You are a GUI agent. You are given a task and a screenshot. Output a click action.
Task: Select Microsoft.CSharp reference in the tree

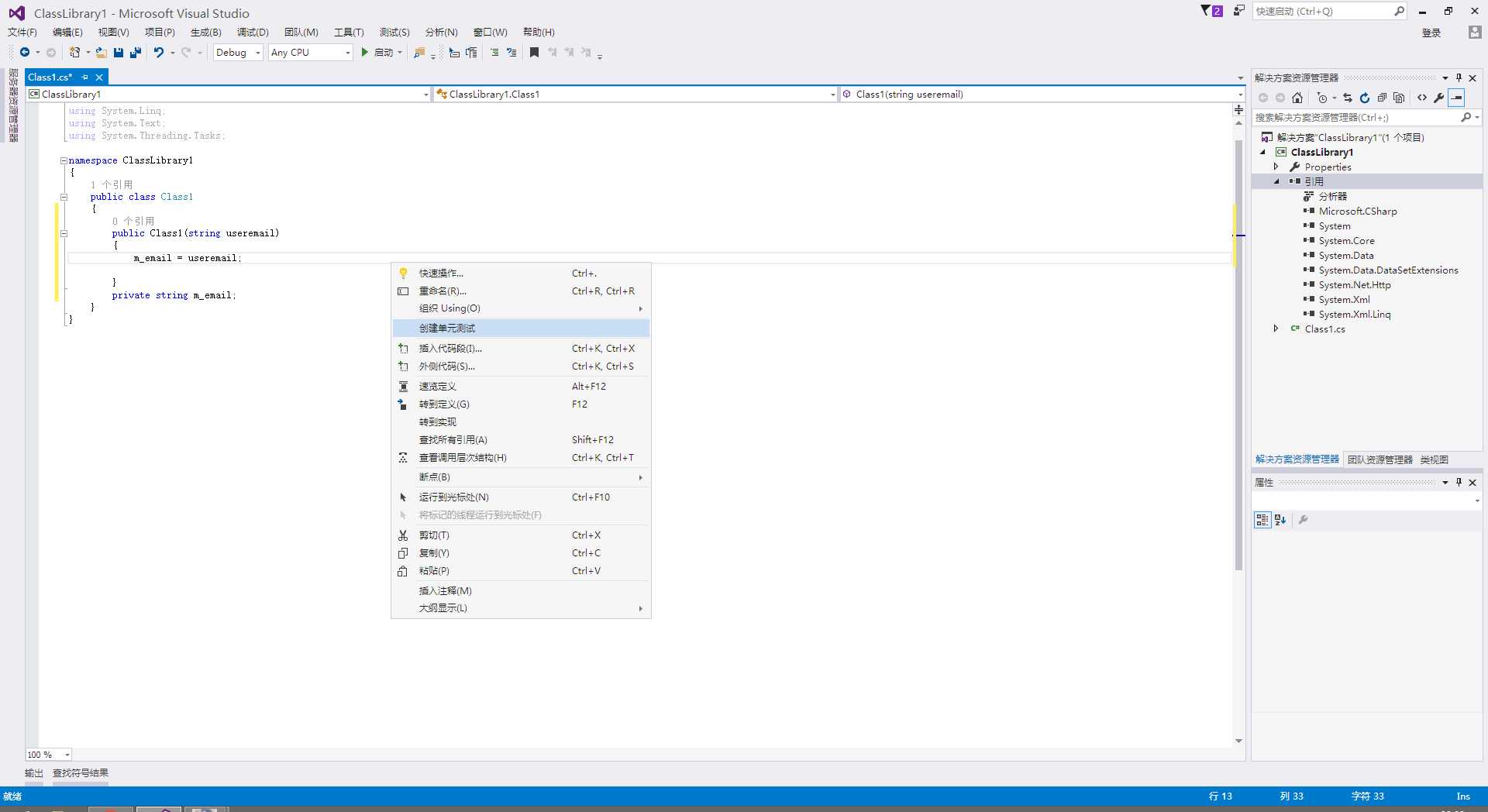[1358, 212]
